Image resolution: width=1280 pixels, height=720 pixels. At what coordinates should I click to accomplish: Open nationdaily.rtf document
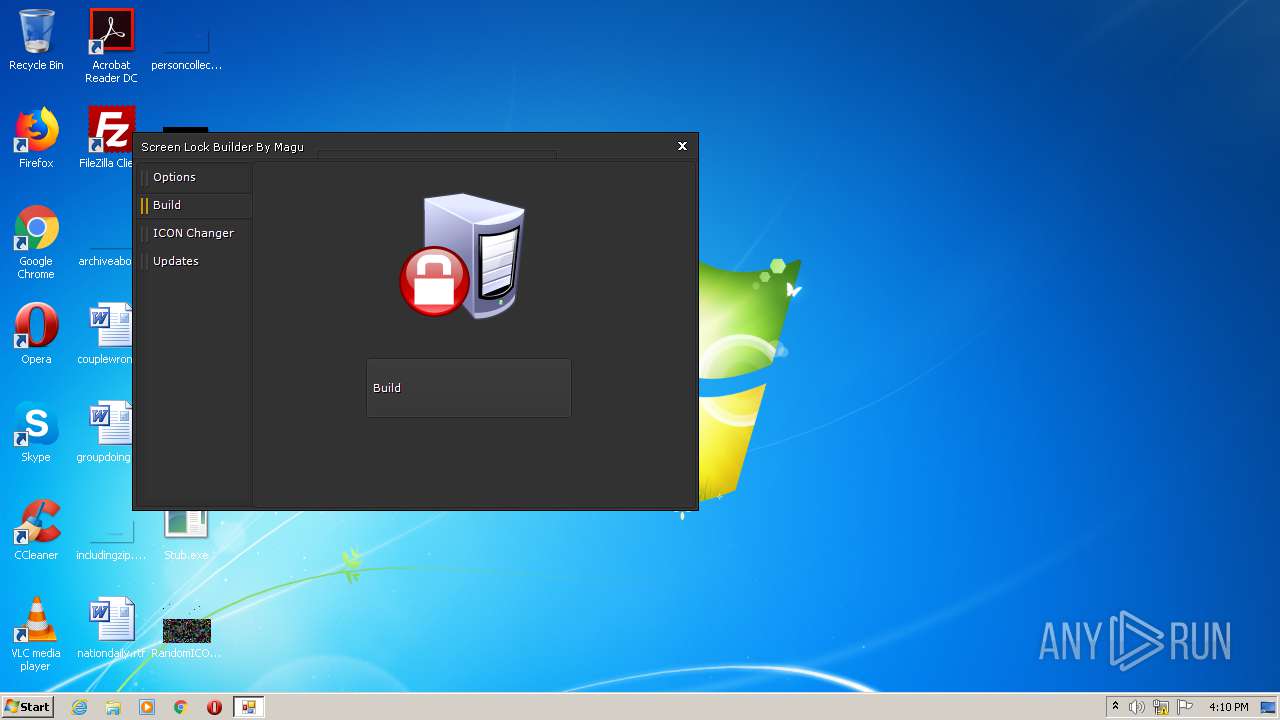111,628
